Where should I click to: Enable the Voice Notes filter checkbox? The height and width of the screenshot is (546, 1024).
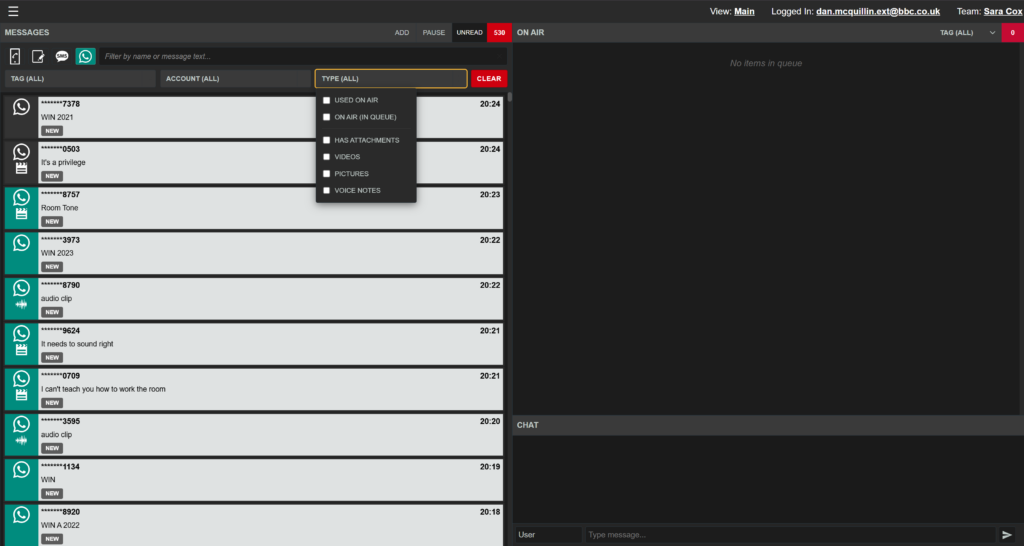326,190
